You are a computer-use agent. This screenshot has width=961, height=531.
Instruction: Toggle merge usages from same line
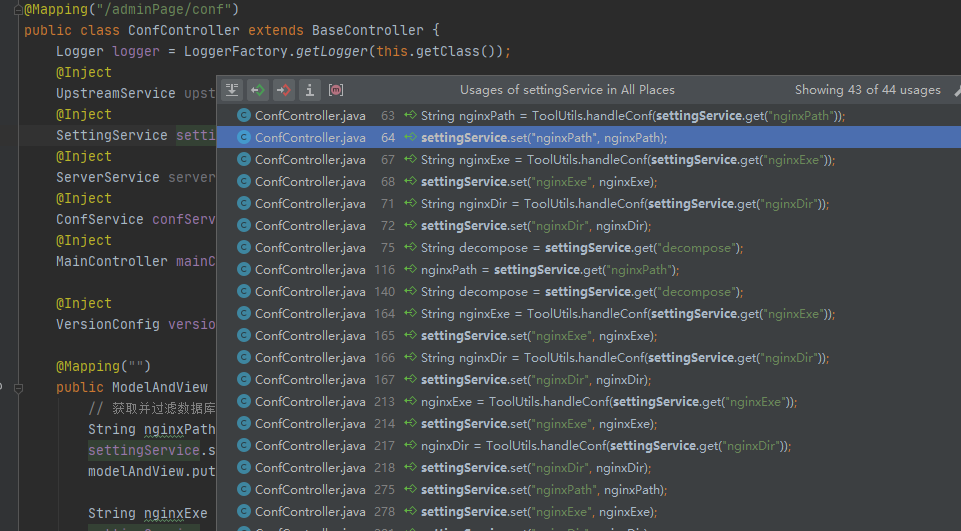[232, 90]
